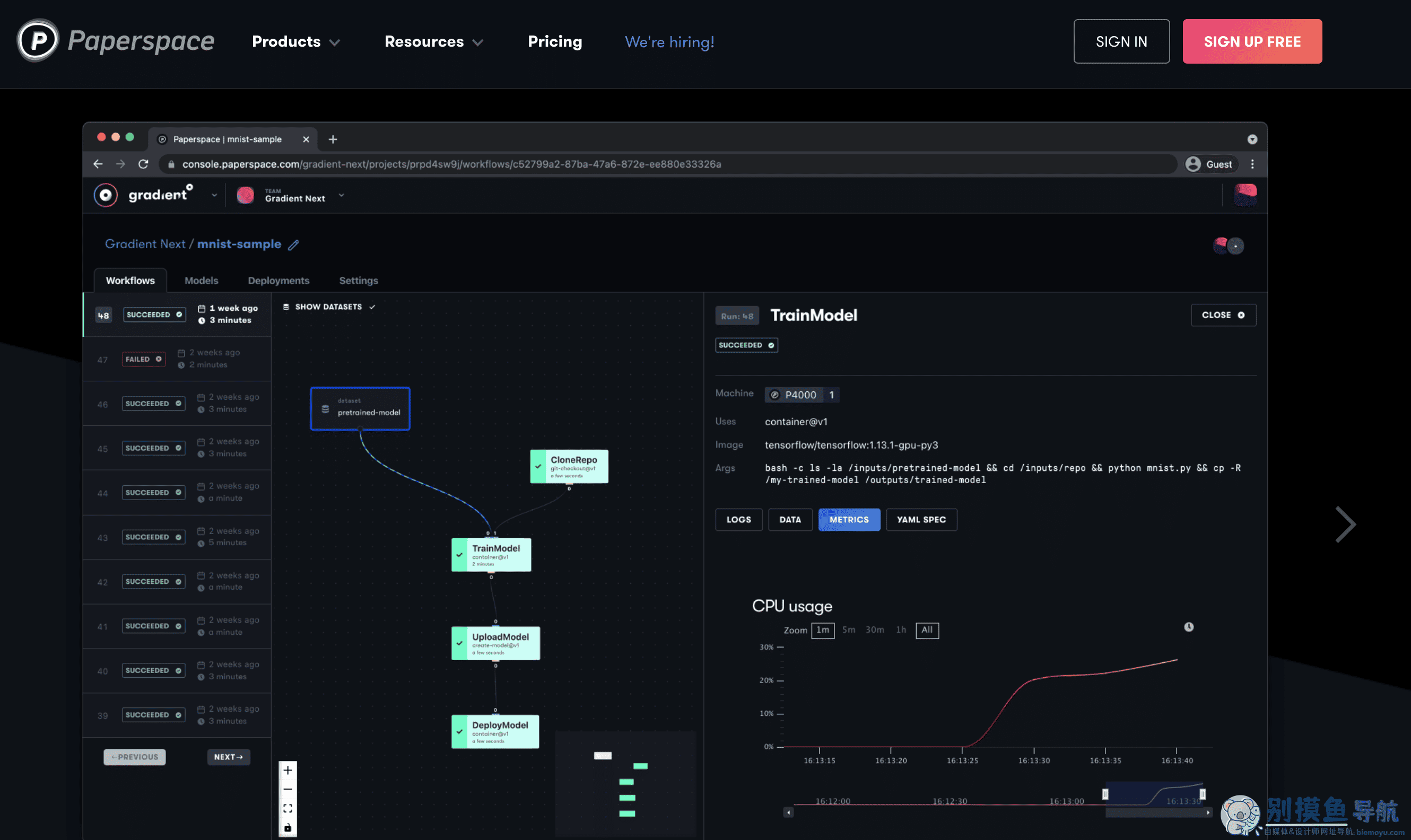Screen dimensions: 1411x840
Task: Set chart zoom to All
Action: pyautogui.click(x=927, y=630)
